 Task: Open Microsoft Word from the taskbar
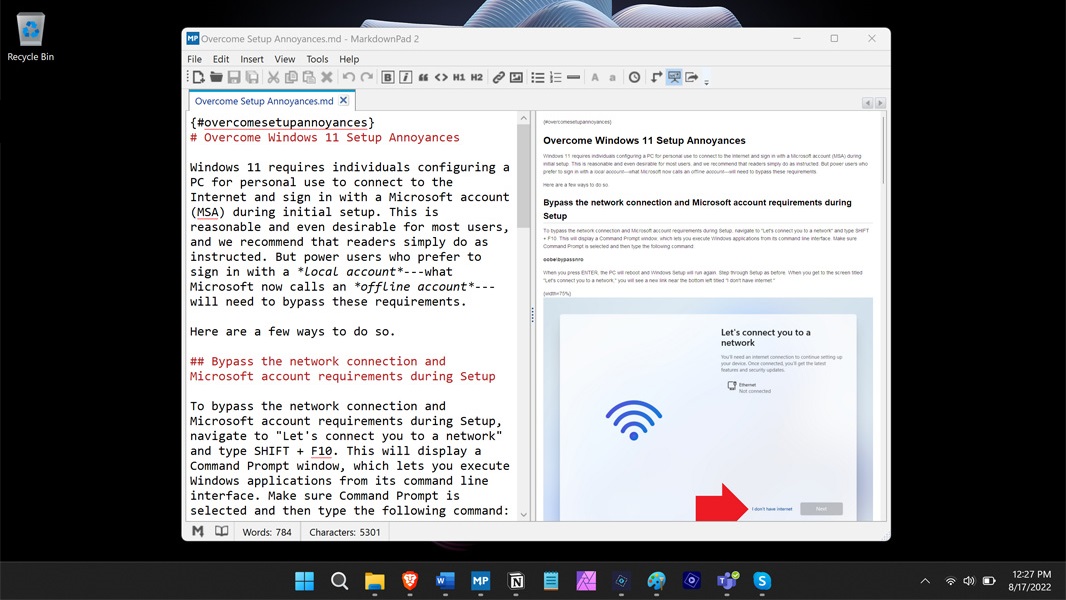pyautogui.click(x=445, y=580)
